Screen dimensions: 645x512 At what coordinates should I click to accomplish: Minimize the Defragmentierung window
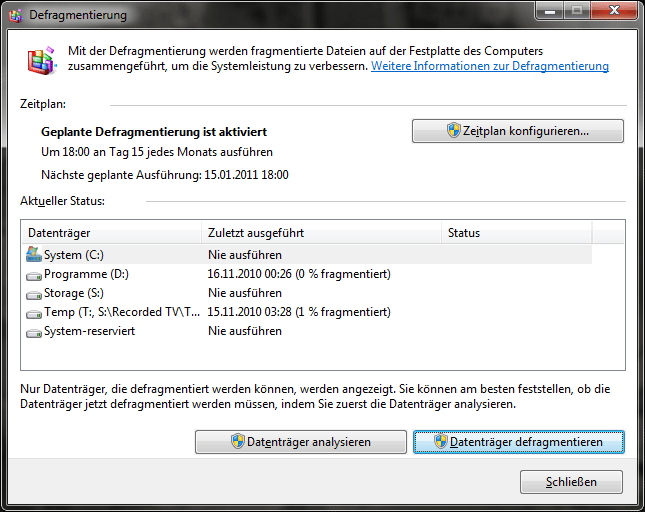tap(550, 10)
